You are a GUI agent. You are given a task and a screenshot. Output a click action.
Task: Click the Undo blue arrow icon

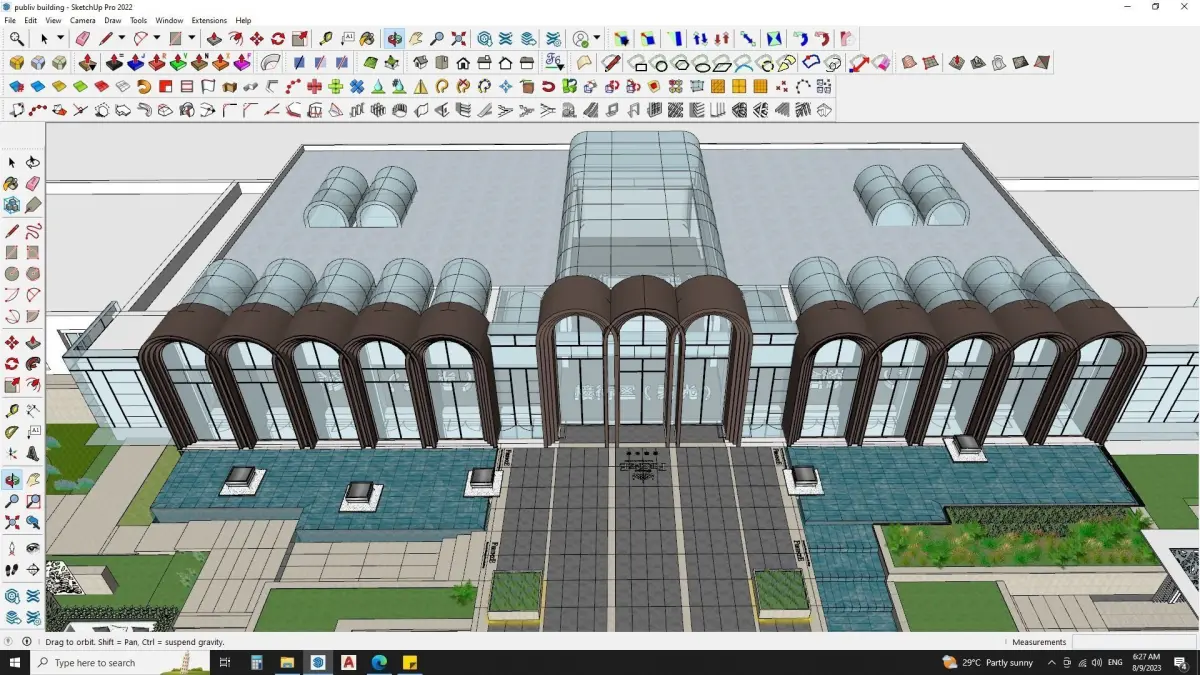coord(802,39)
